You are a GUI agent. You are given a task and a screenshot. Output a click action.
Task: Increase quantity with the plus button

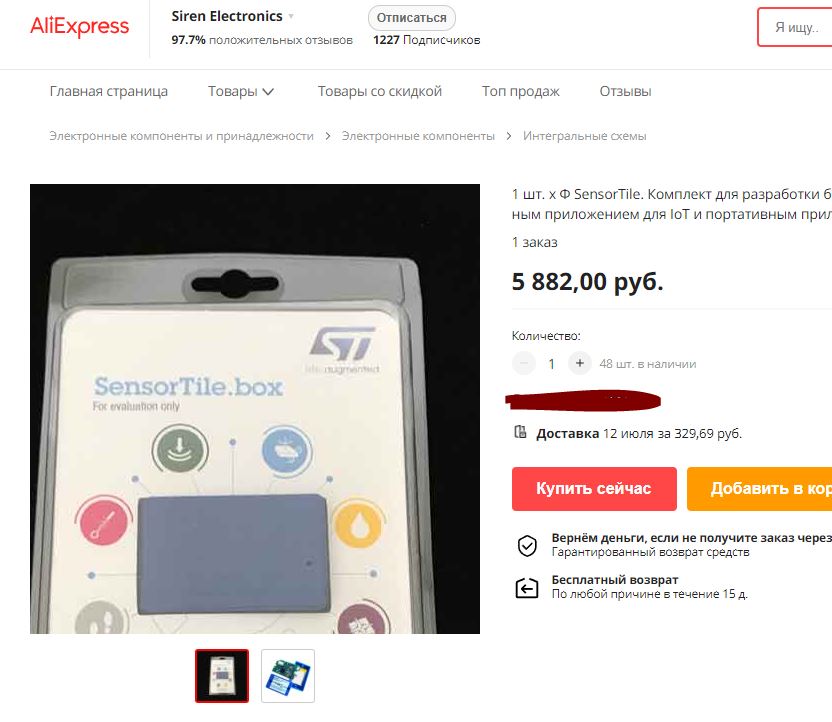point(579,363)
